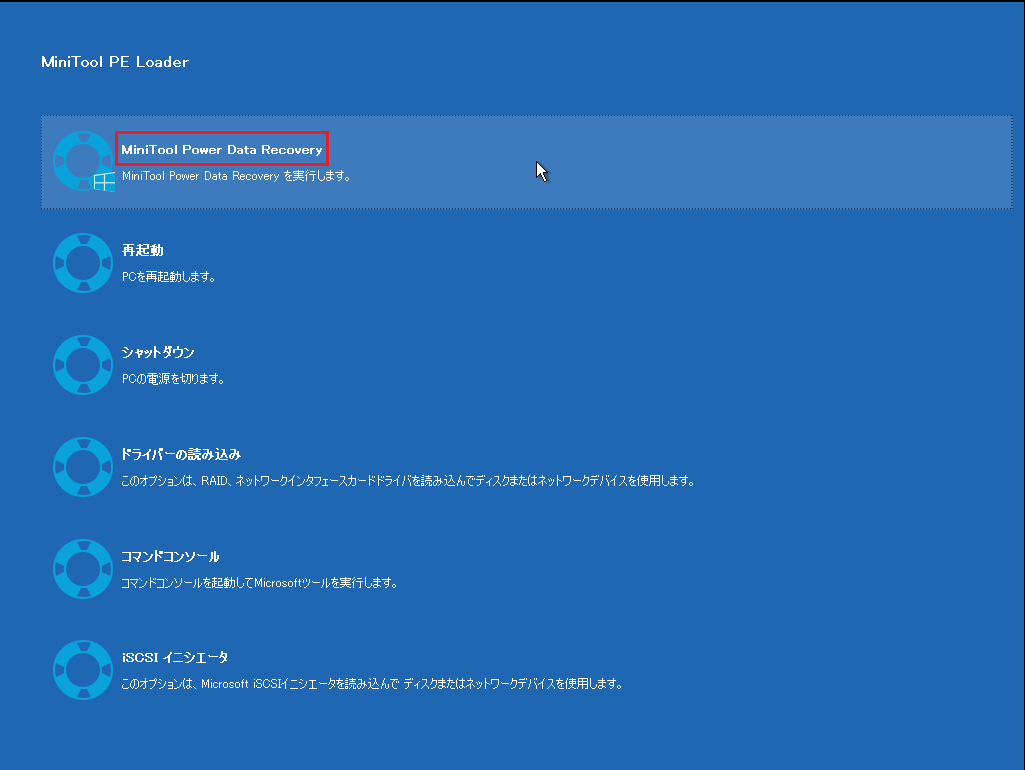This screenshot has height=770, width=1025.
Task: Click description about running Microsoft tools
Action: point(260,583)
